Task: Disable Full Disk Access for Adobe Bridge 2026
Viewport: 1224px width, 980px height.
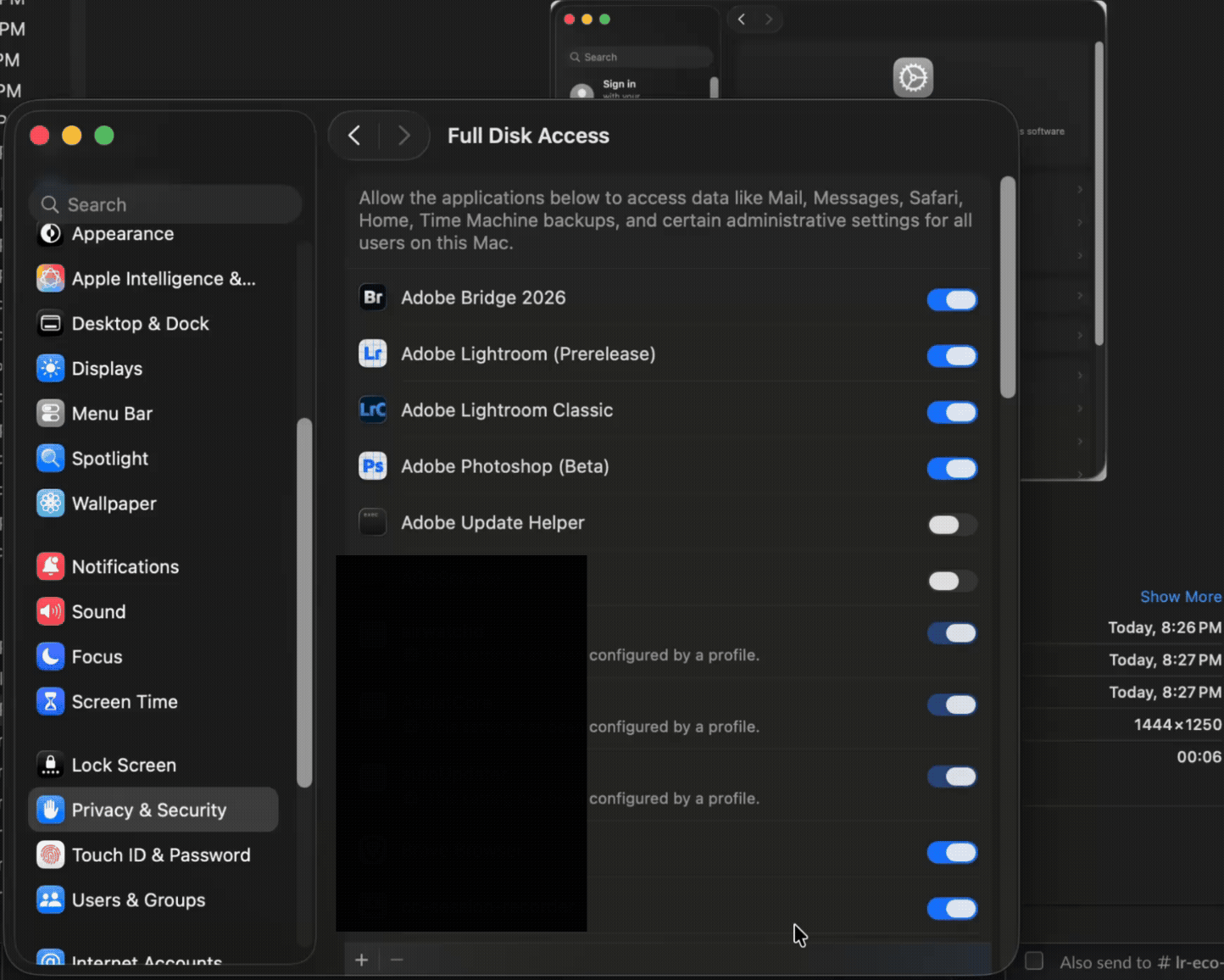Action: click(x=952, y=299)
